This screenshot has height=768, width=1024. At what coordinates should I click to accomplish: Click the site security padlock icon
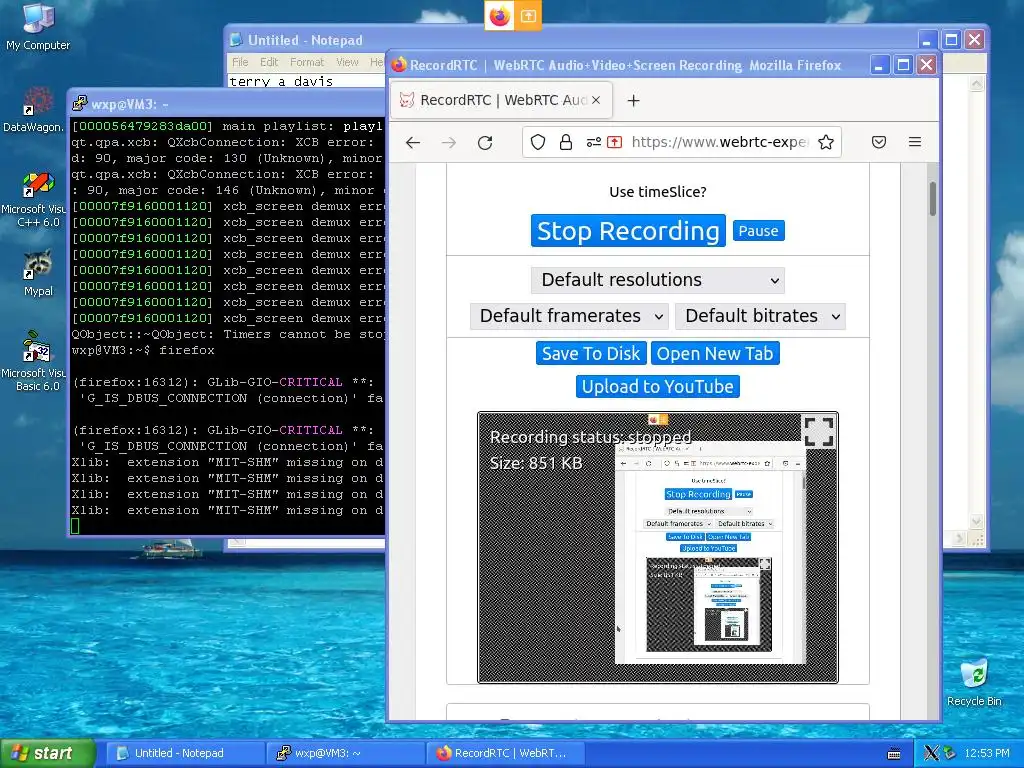tap(566, 142)
